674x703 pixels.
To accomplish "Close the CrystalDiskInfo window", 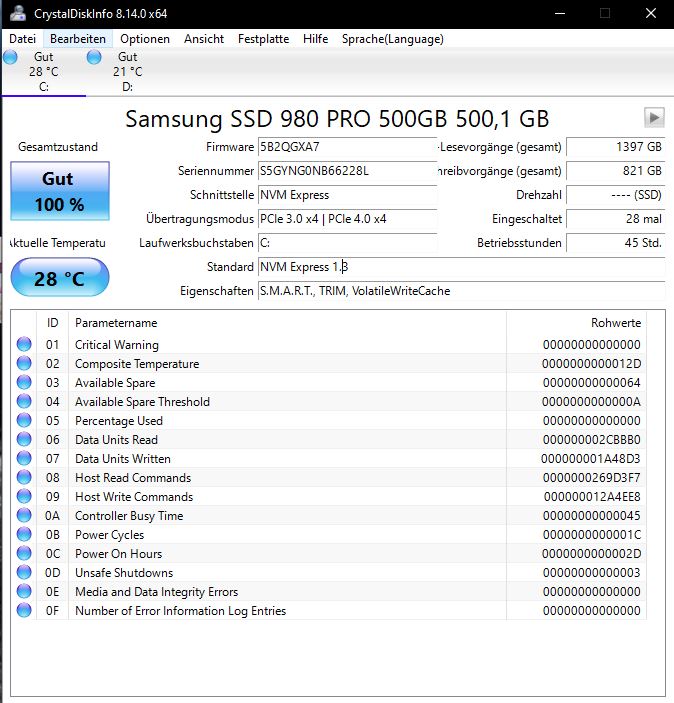I will [x=651, y=13].
